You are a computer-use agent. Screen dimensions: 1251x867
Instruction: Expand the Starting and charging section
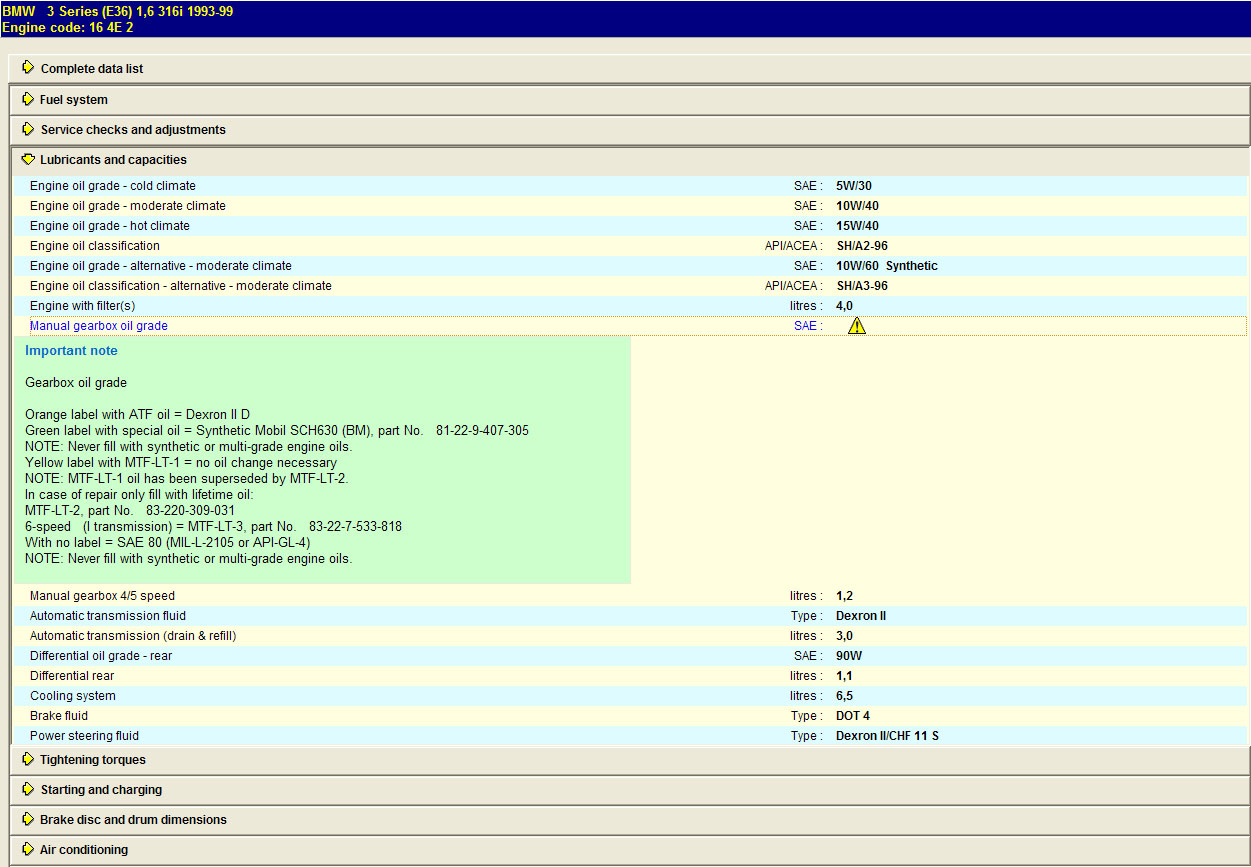coord(100,790)
